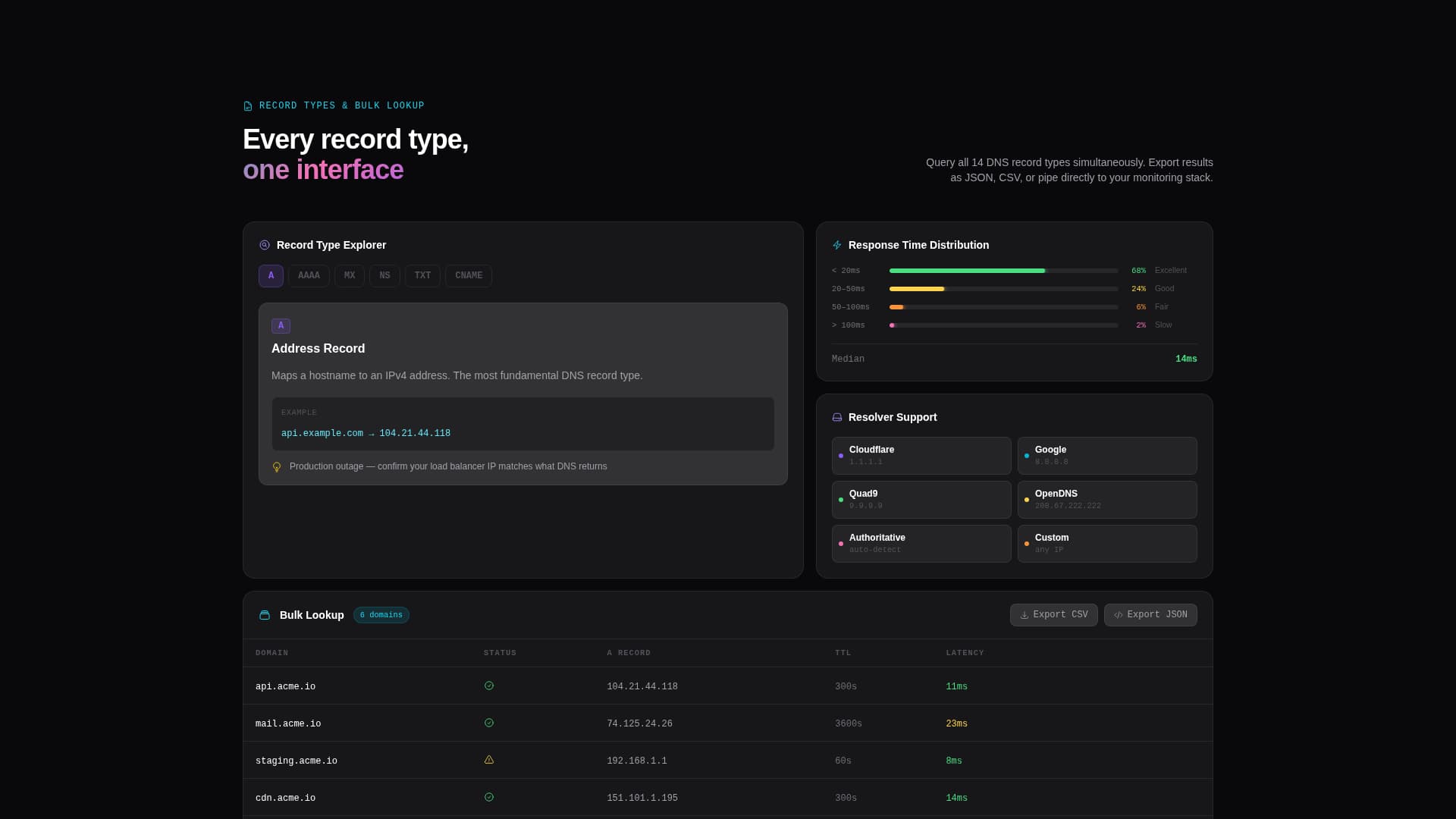Click the 8ms latency value
The height and width of the screenshot is (819, 1456).
954,761
